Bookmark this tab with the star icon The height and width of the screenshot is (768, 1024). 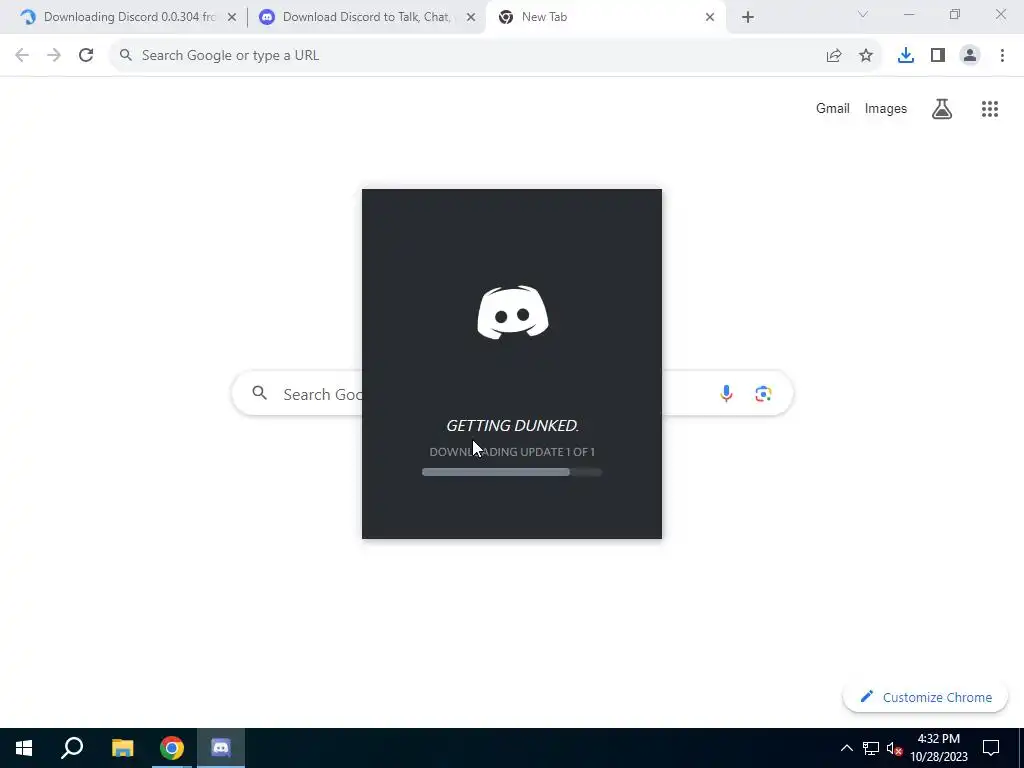click(x=866, y=56)
